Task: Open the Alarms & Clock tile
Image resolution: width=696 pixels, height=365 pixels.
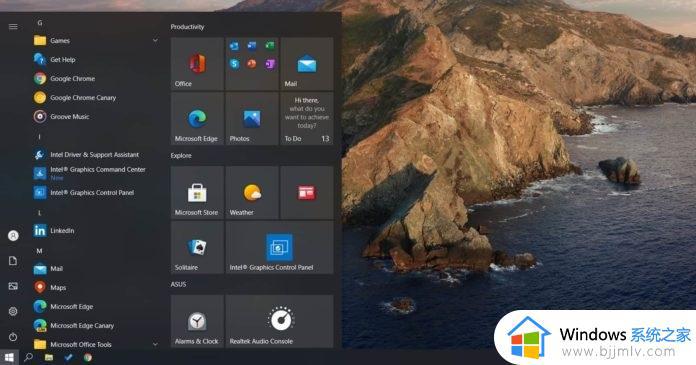Action: (x=197, y=321)
